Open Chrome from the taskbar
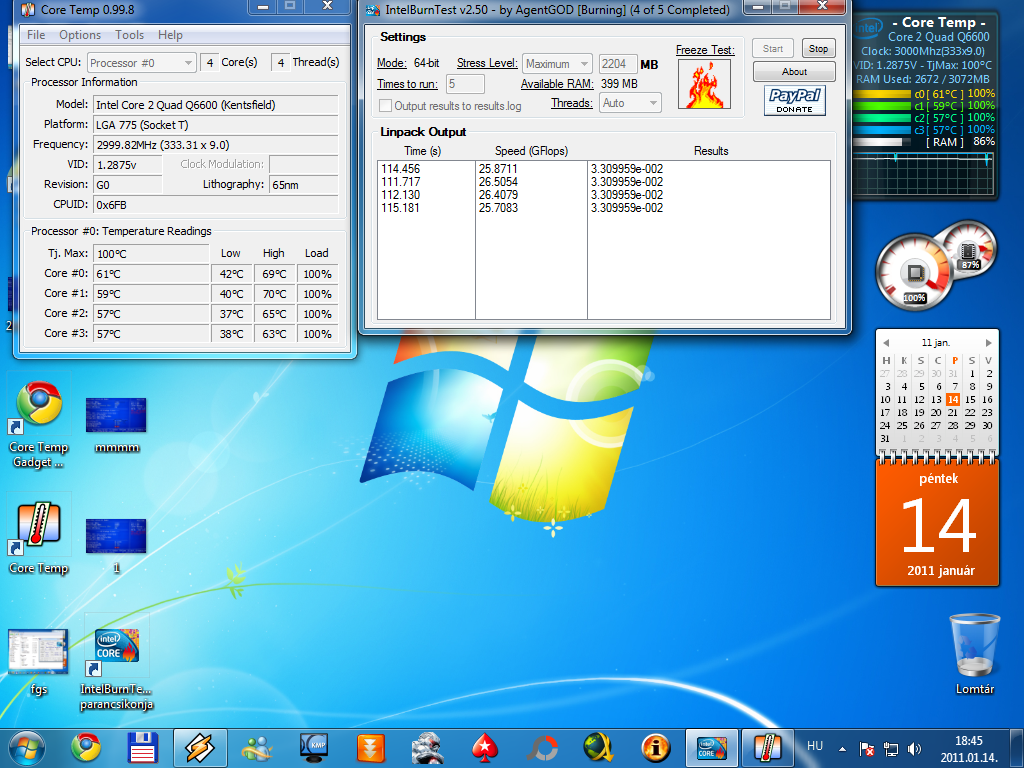The image size is (1024, 768). [86, 748]
